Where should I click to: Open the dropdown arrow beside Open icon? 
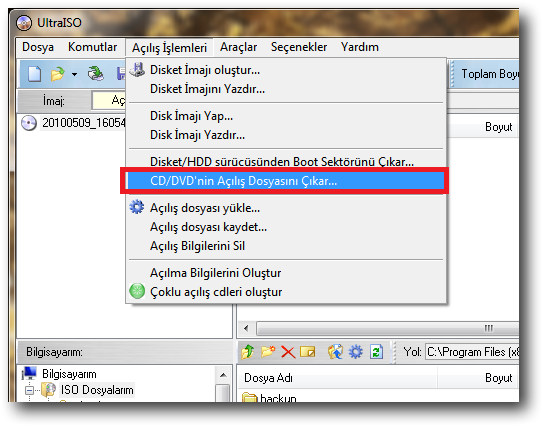[74, 74]
